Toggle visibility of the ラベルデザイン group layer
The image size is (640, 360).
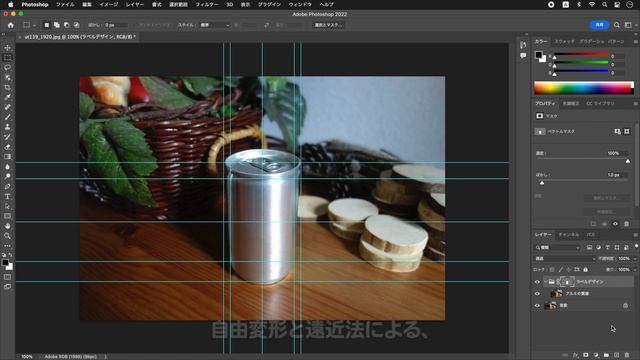pos(537,282)
